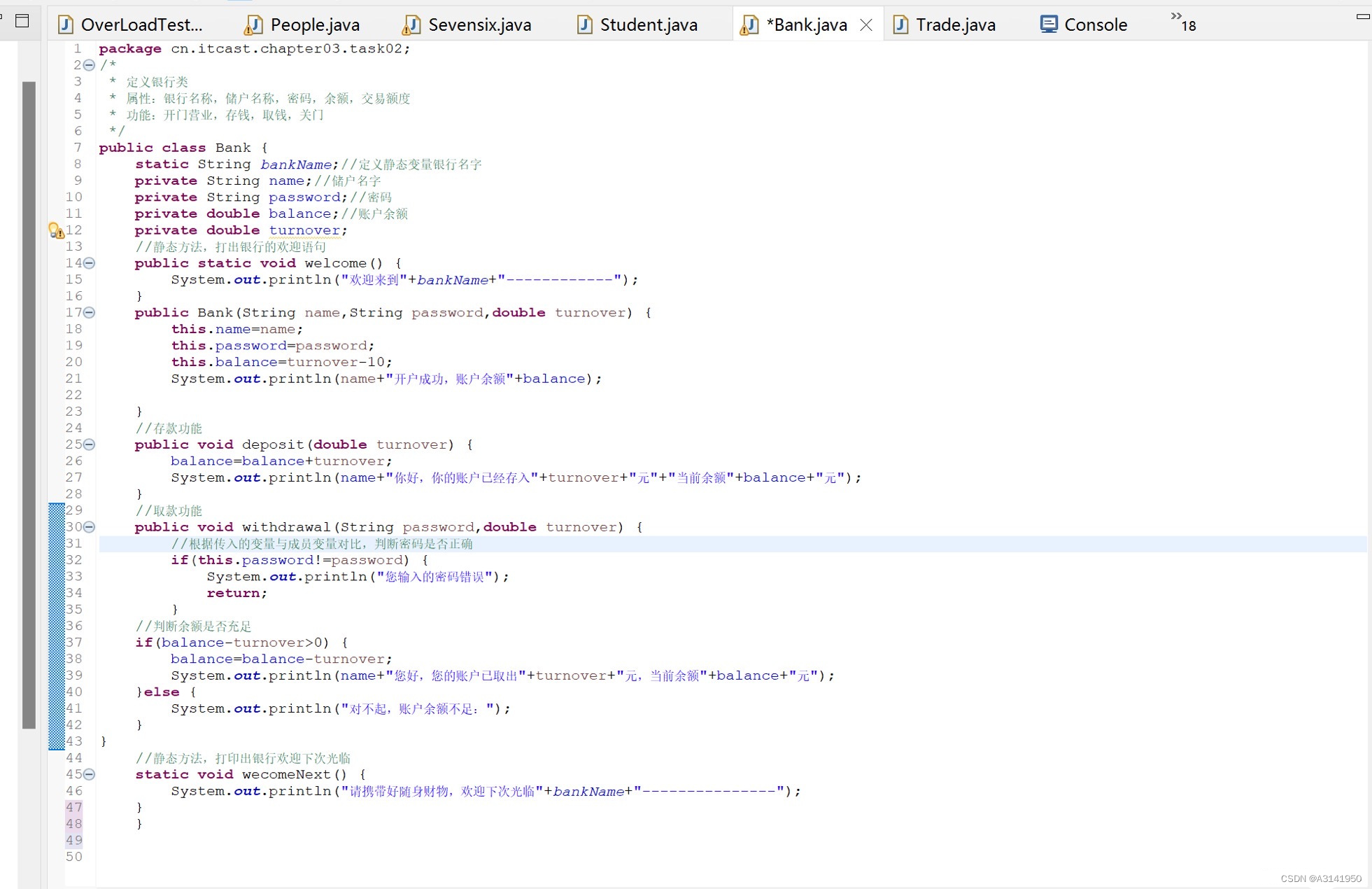Image resolution: width=1372 pixels, height=889 pixels.
Task: Click the Sevensix.java file icon
Action: coord(411,25)
